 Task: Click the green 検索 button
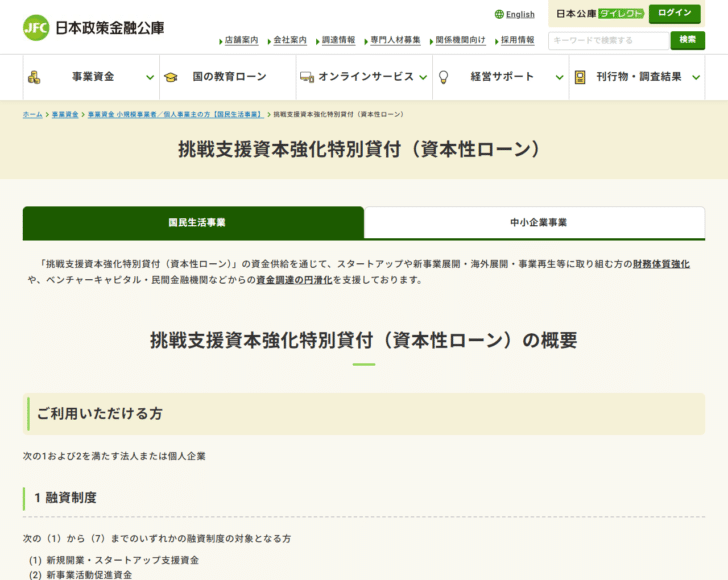(x=688, y=40)
